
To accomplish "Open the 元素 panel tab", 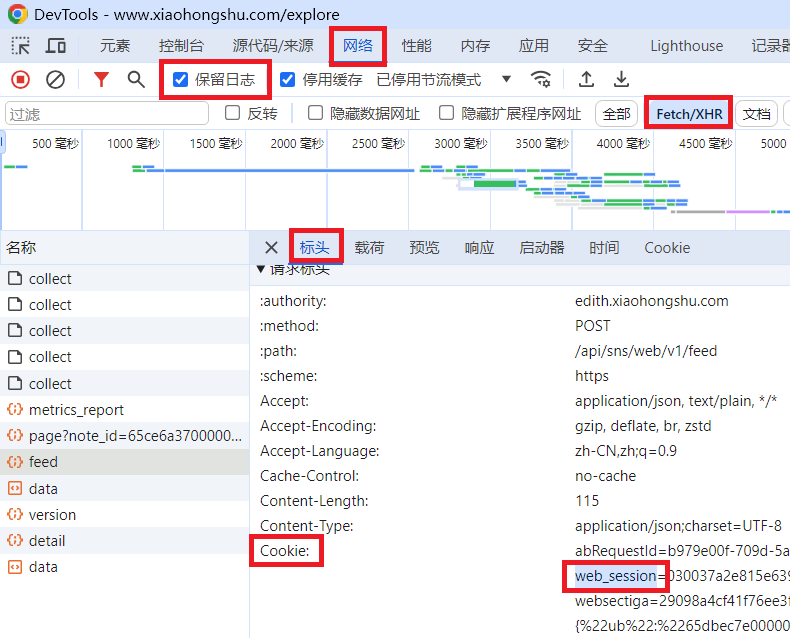I will 115,46.
